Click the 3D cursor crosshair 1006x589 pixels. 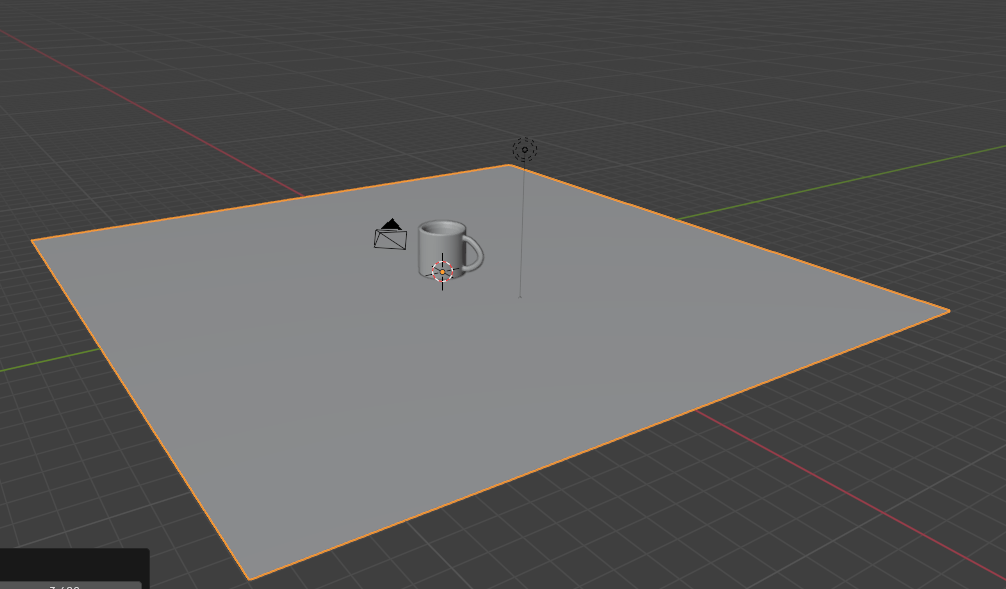coord(442,271)
